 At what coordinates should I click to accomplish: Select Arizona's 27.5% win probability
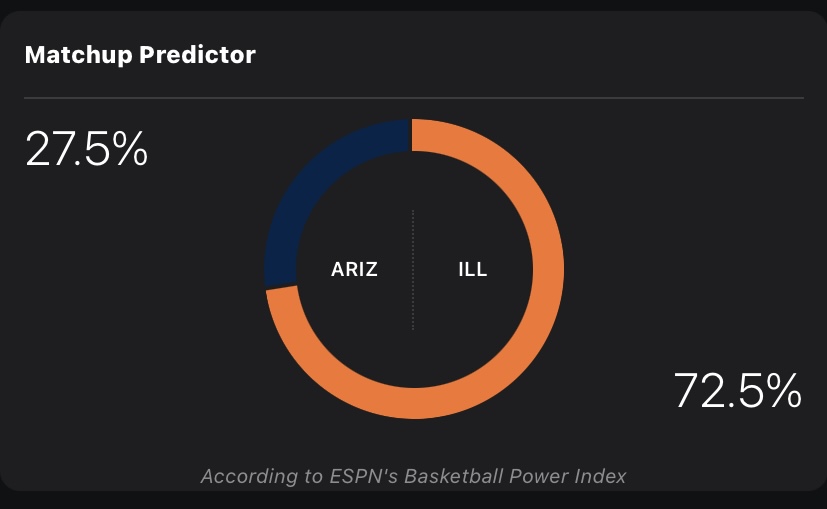point(86,150)
